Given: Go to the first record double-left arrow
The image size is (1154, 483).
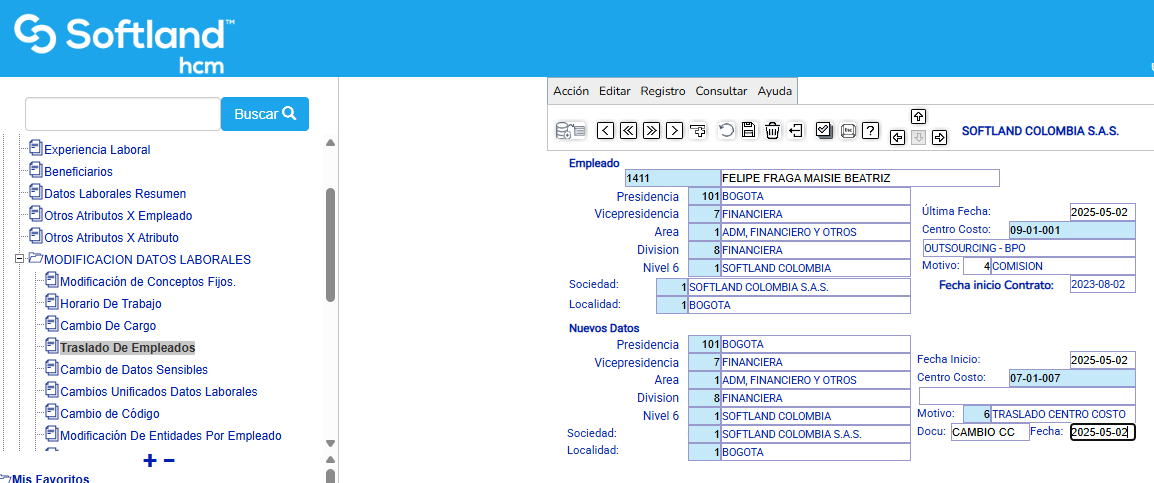Looking at the screenshot, I should coord(628,130).
